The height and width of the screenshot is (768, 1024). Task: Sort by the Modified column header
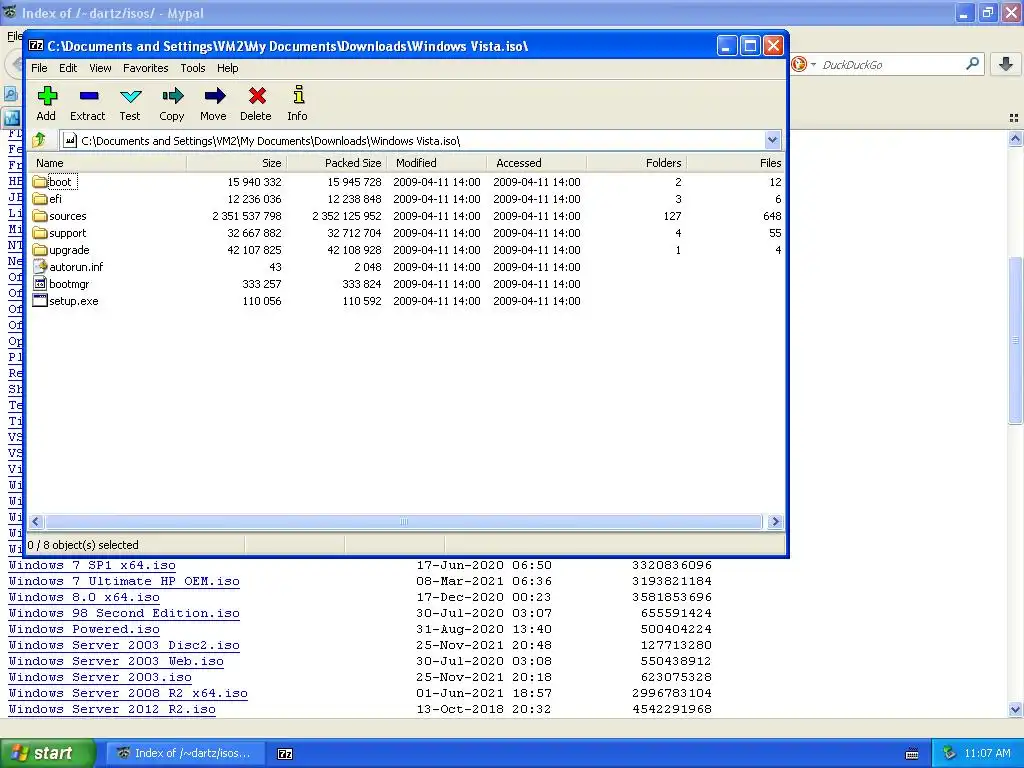point(436,163)
